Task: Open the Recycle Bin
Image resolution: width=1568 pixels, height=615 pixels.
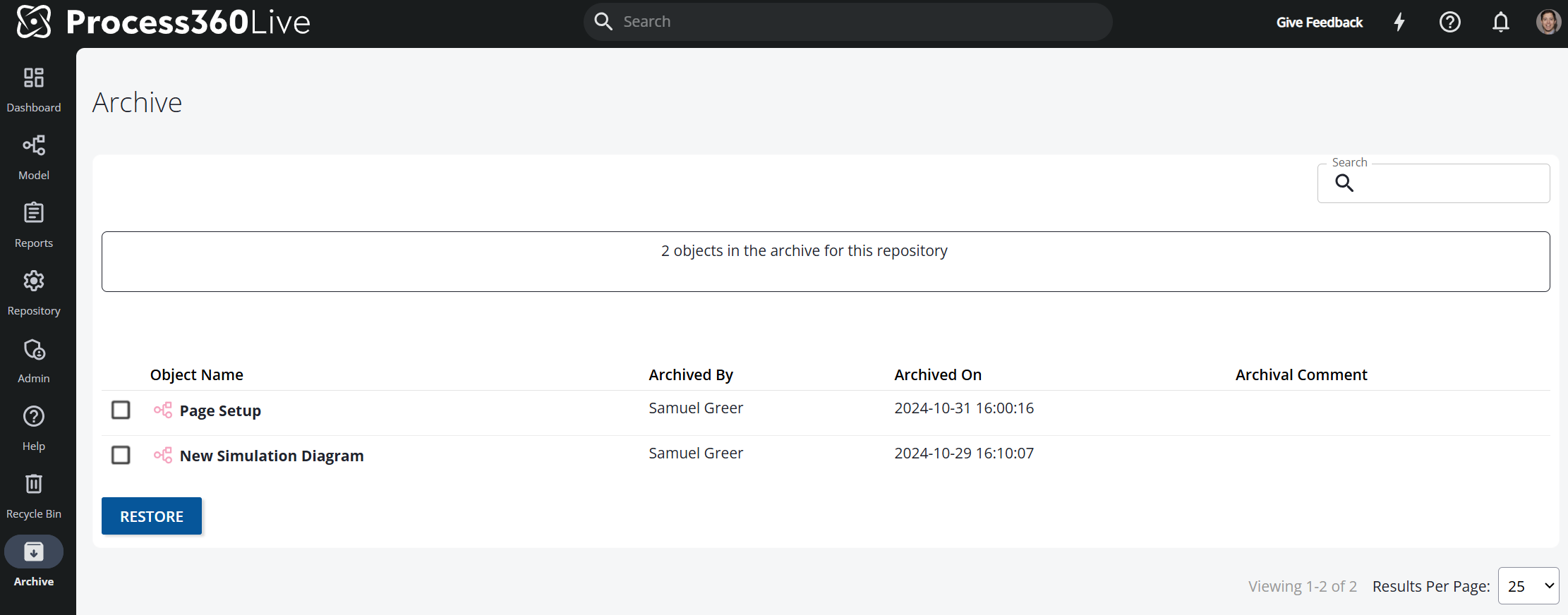Action: click(34, 496)
